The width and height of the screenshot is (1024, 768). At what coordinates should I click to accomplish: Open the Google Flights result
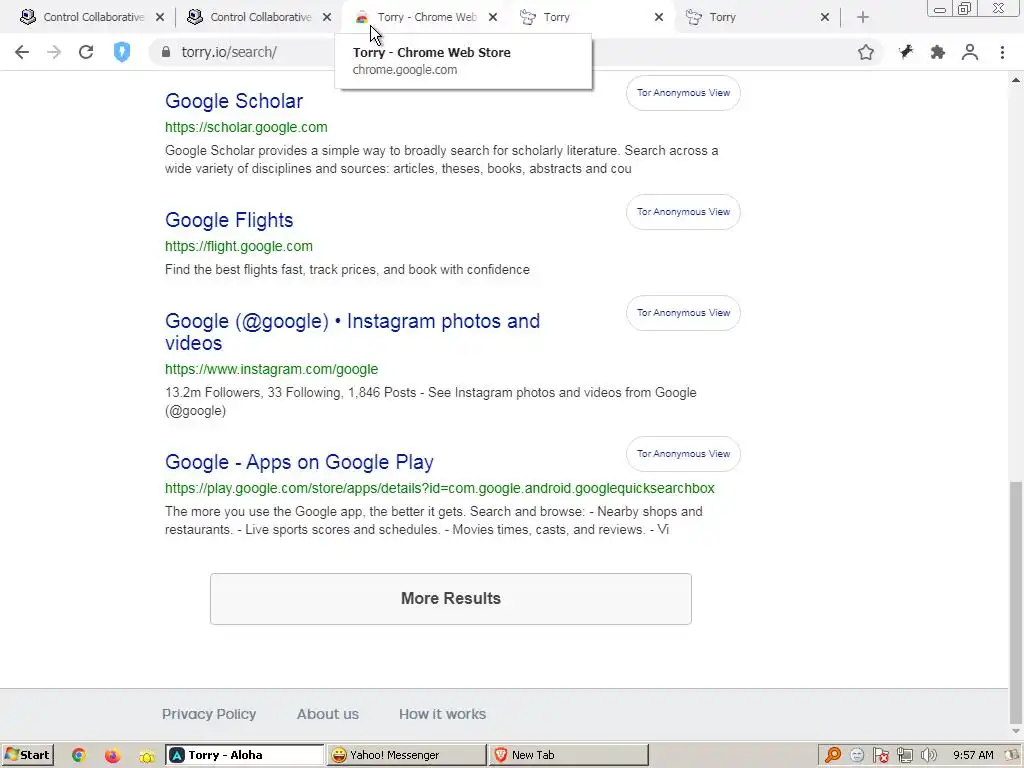(229, 220)
